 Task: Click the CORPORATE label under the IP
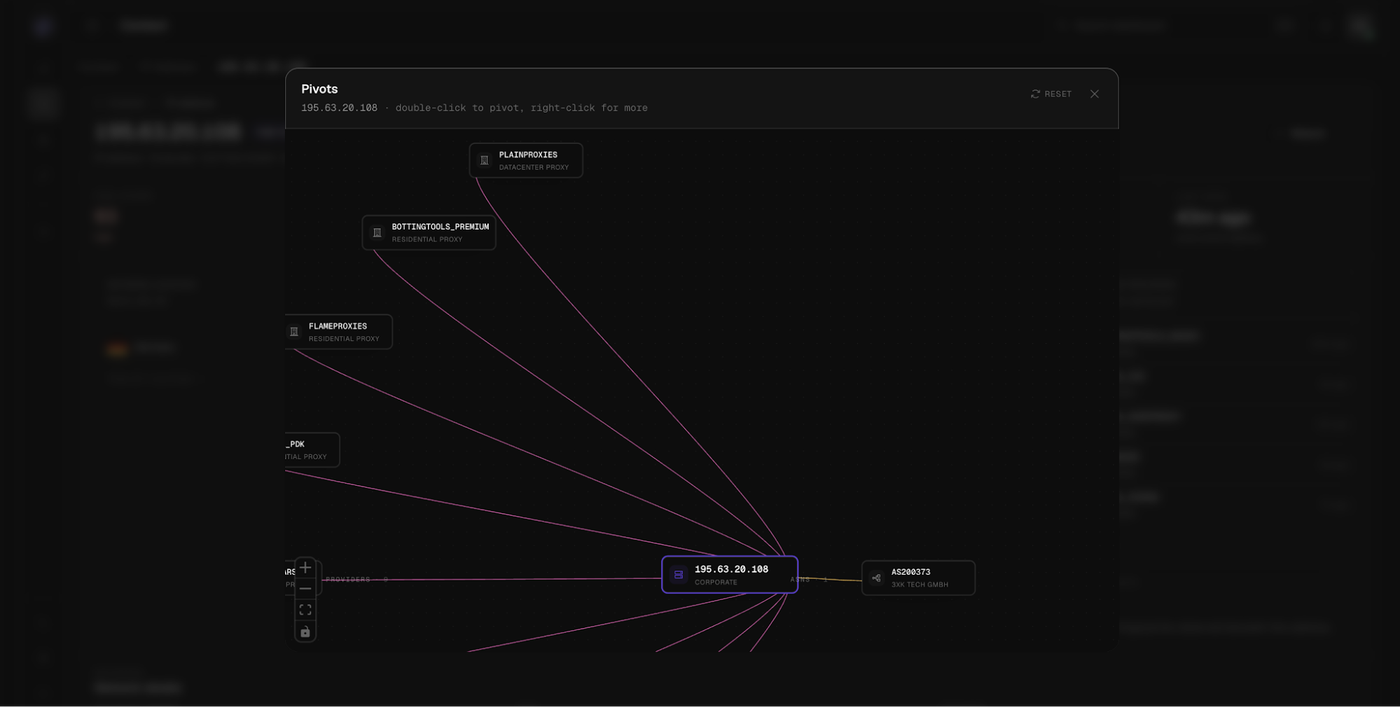[716, 582]
